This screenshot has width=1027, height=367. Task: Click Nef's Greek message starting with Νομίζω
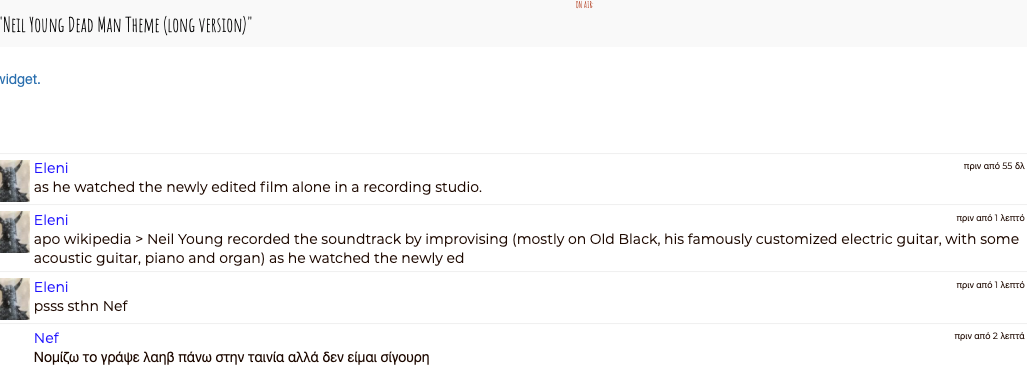231,358
